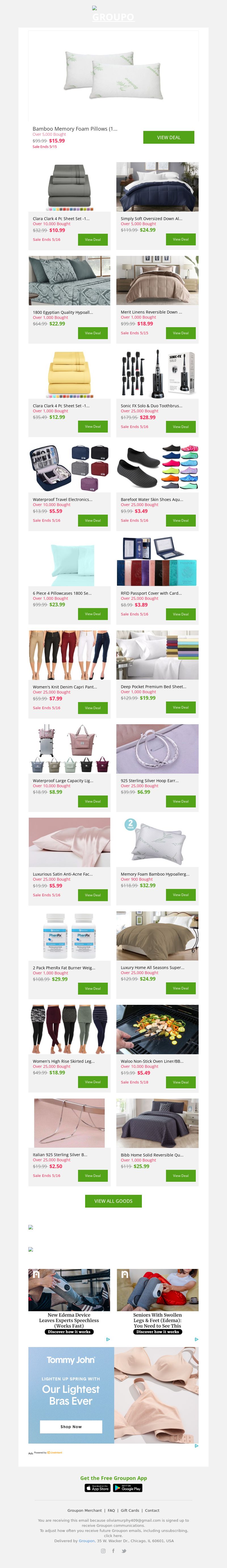
Task: Open the Facebook icon in footer
Action: [113, 1550]
